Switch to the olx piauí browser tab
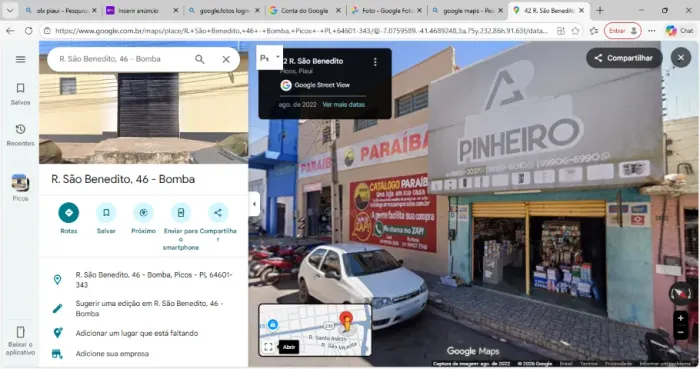The image size is (700, 369). pos(62,10)
